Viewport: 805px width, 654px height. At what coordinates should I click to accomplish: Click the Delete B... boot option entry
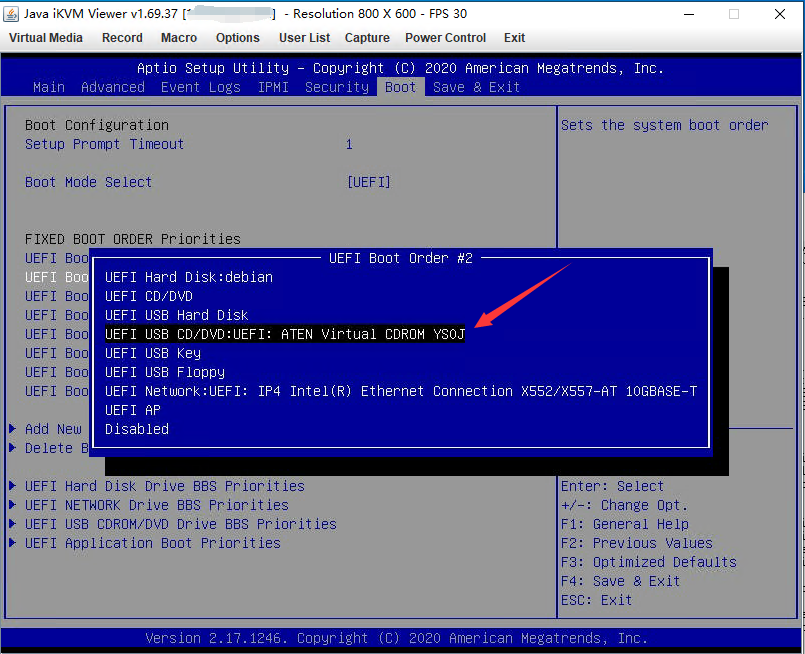56,448
